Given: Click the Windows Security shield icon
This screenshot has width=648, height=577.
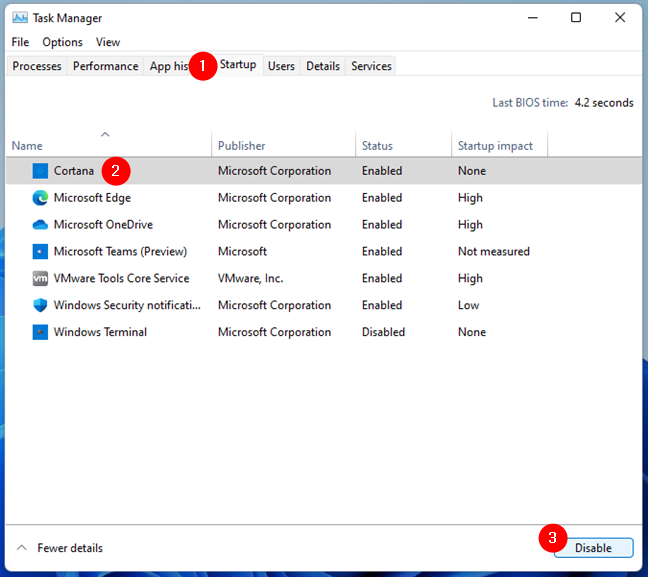Looking at the screenshot, I should click(x=40, y=305).
